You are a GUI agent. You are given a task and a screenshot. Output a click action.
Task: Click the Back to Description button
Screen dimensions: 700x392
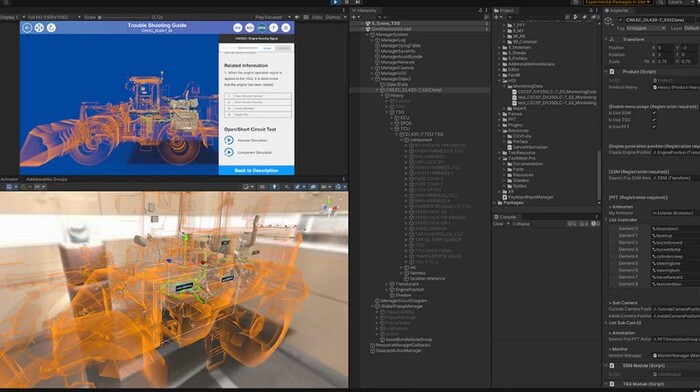(256, 171)
